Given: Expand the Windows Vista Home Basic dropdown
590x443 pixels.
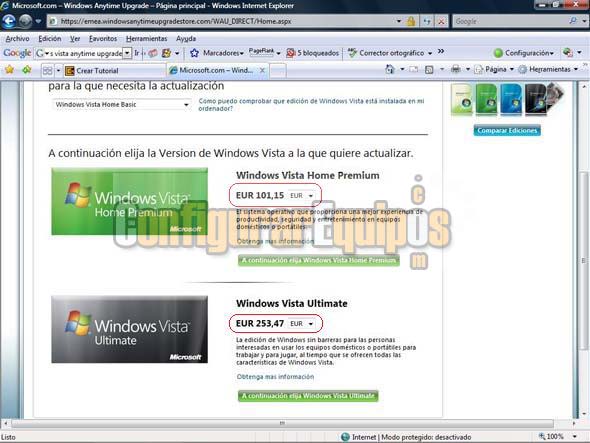Looking at the screenshot, I should [x=121, y=105].
